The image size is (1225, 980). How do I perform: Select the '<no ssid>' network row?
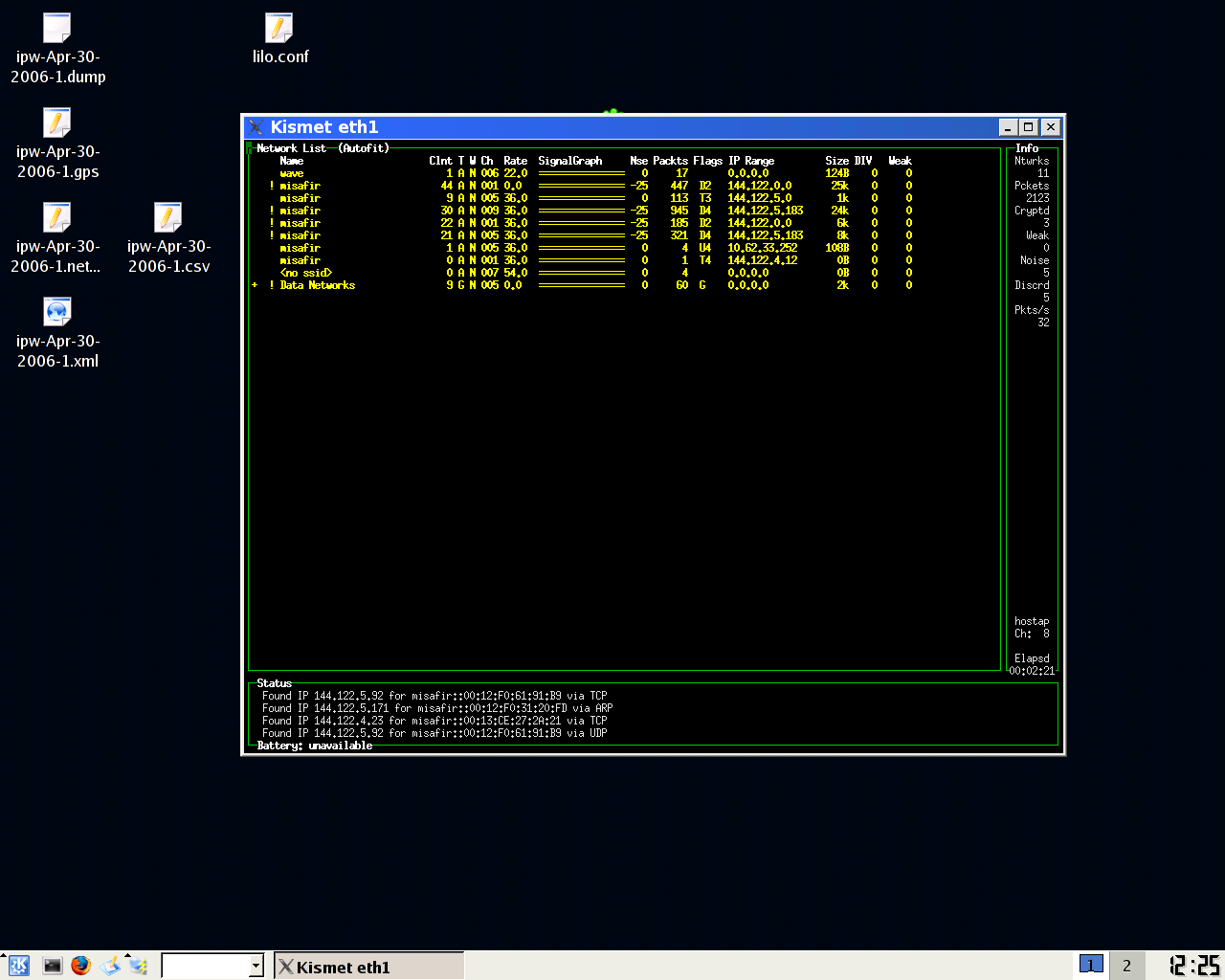click(584, 273)
